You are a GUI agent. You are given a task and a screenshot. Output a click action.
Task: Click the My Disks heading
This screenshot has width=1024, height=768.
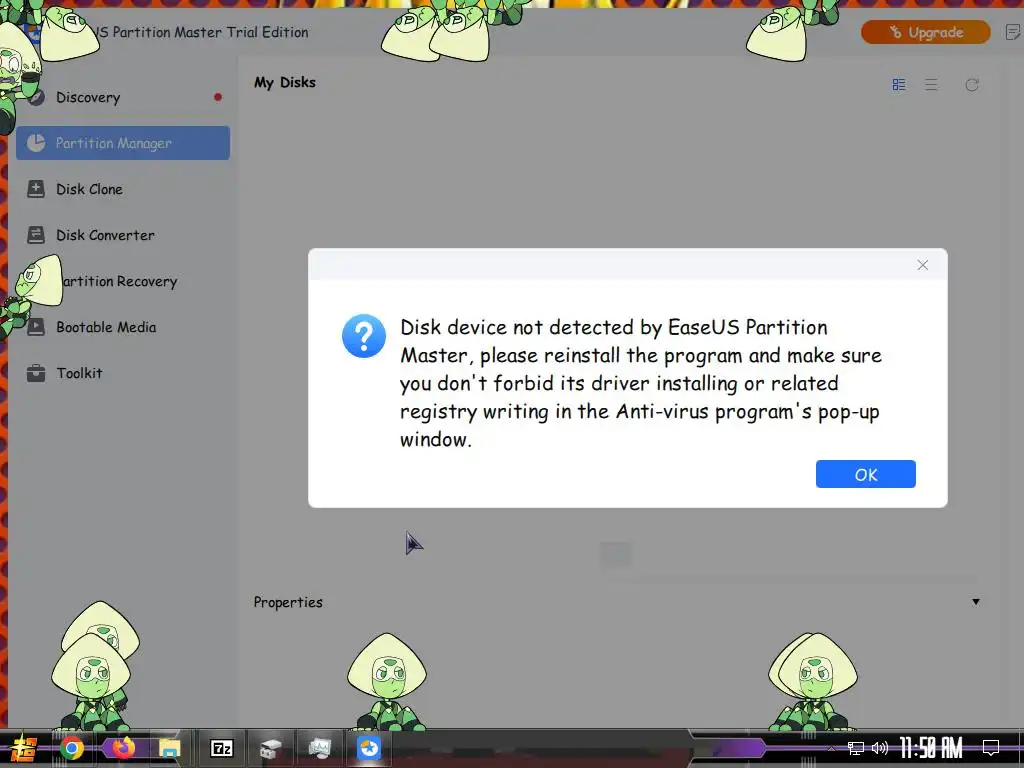coord(285,82)
